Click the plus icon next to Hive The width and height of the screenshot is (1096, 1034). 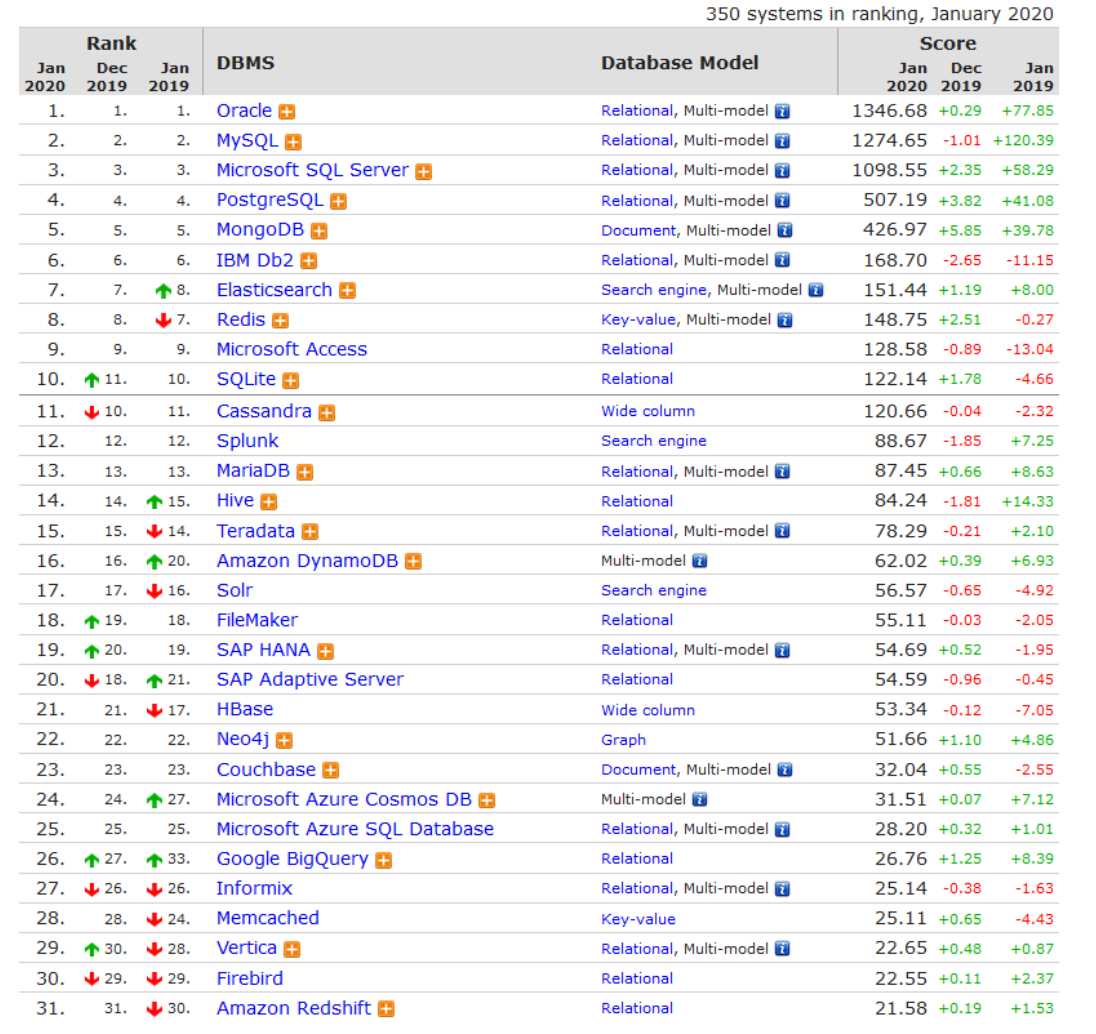pos(269,501)
